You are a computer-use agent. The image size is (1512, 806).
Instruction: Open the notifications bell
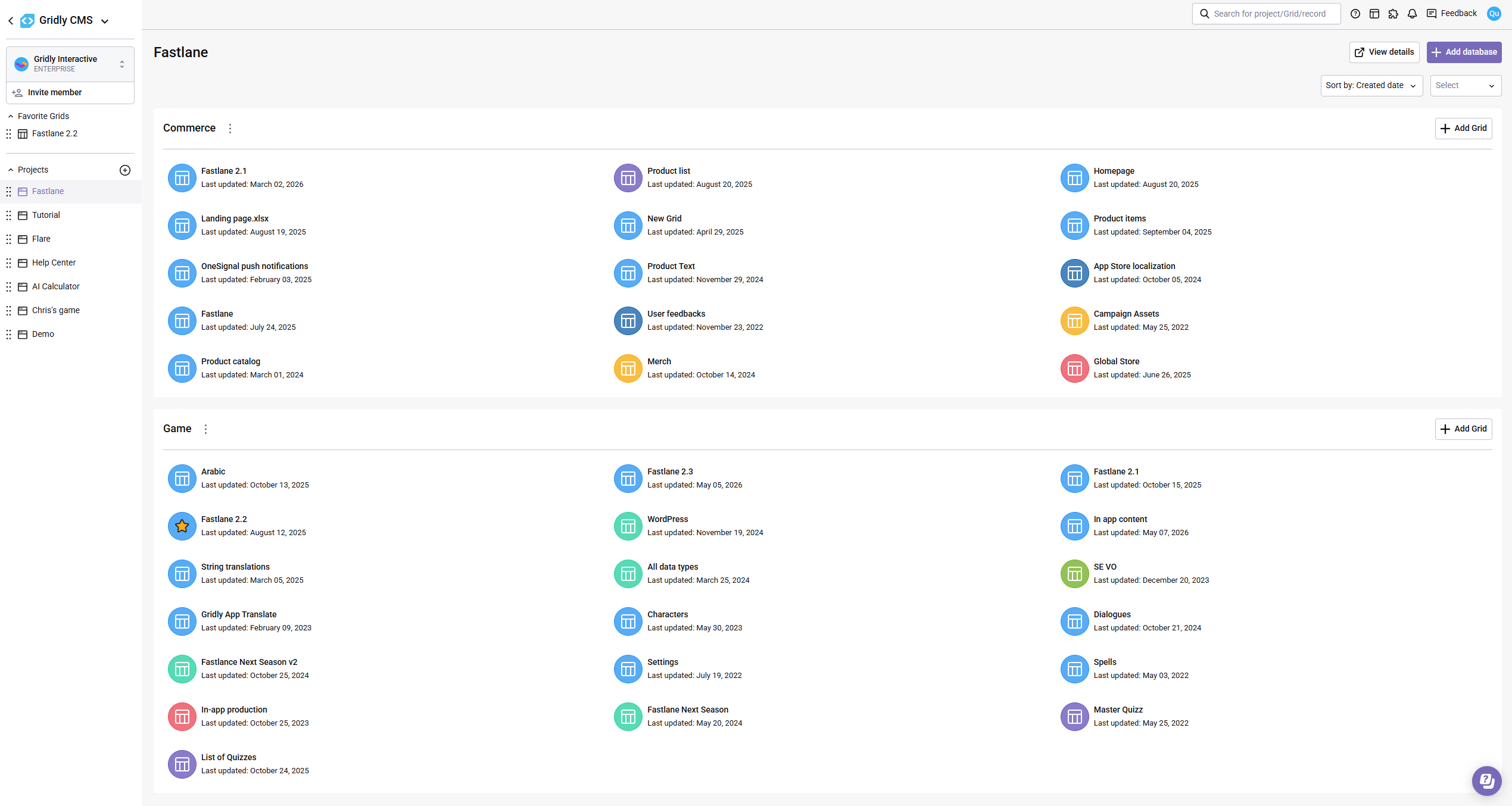1413,14
